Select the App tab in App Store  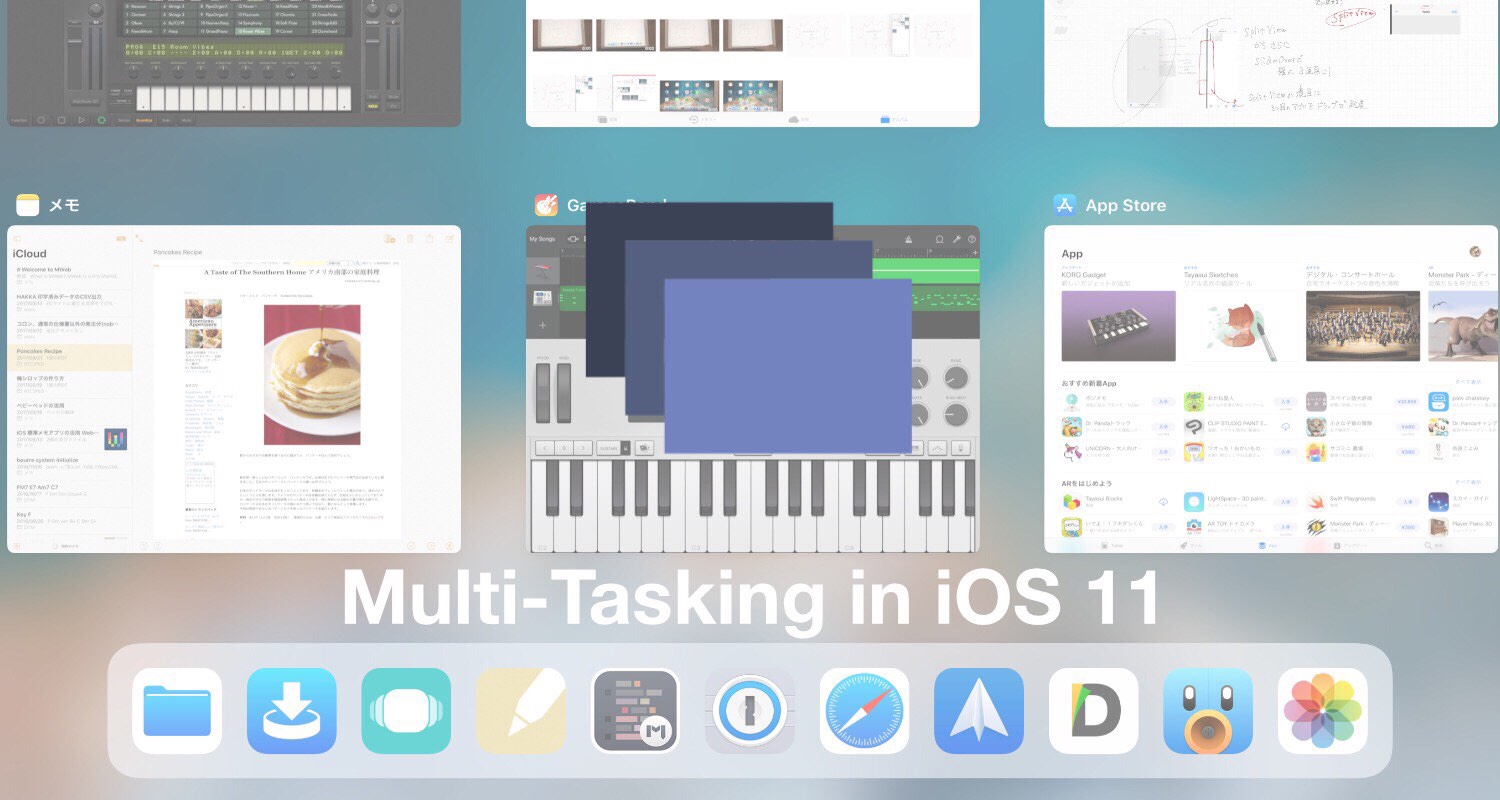pyautogui.click(x=1267, y=546)
